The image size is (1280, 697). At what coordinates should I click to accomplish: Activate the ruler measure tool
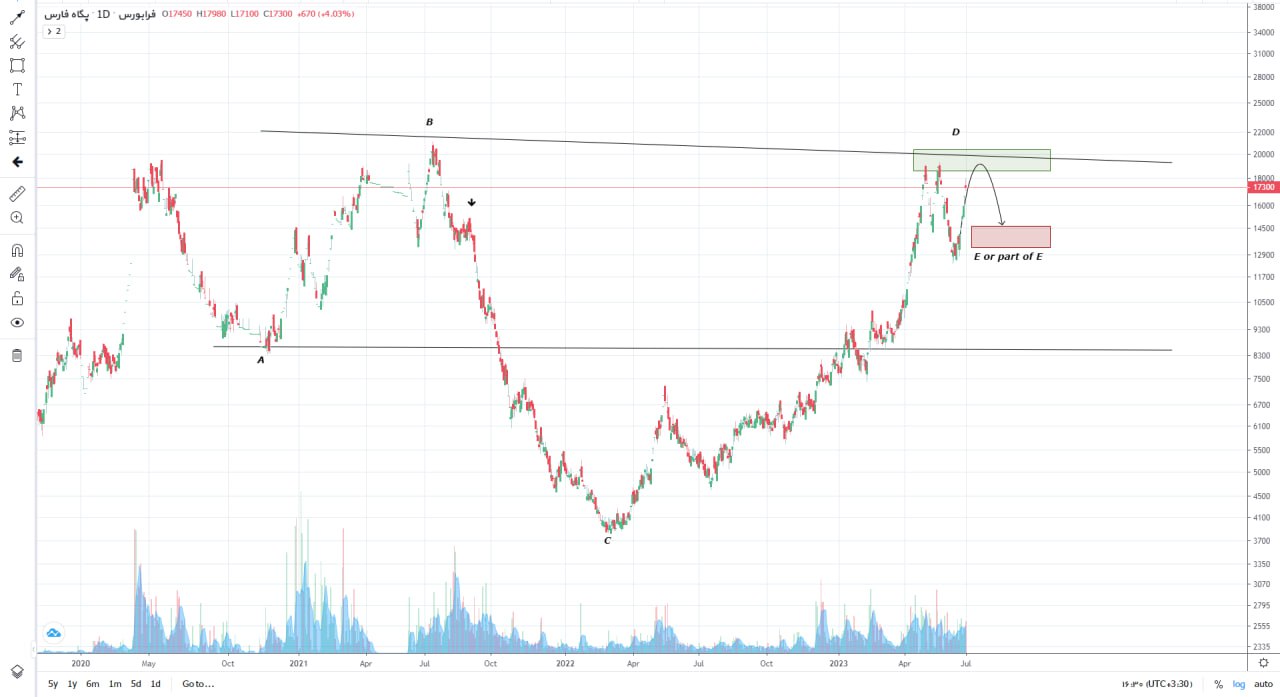point(17,193)
